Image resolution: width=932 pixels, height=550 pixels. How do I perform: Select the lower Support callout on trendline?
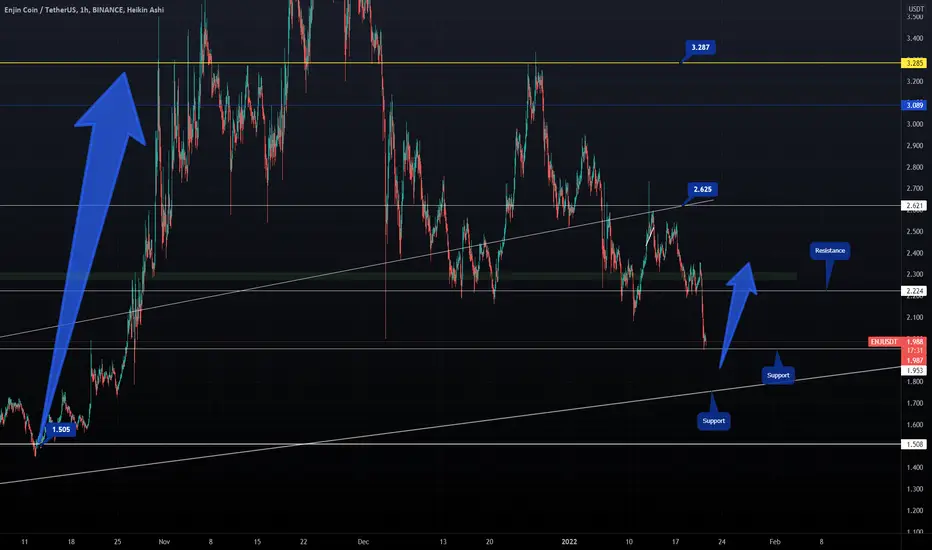pyautogui.click(x=713, y=421)
